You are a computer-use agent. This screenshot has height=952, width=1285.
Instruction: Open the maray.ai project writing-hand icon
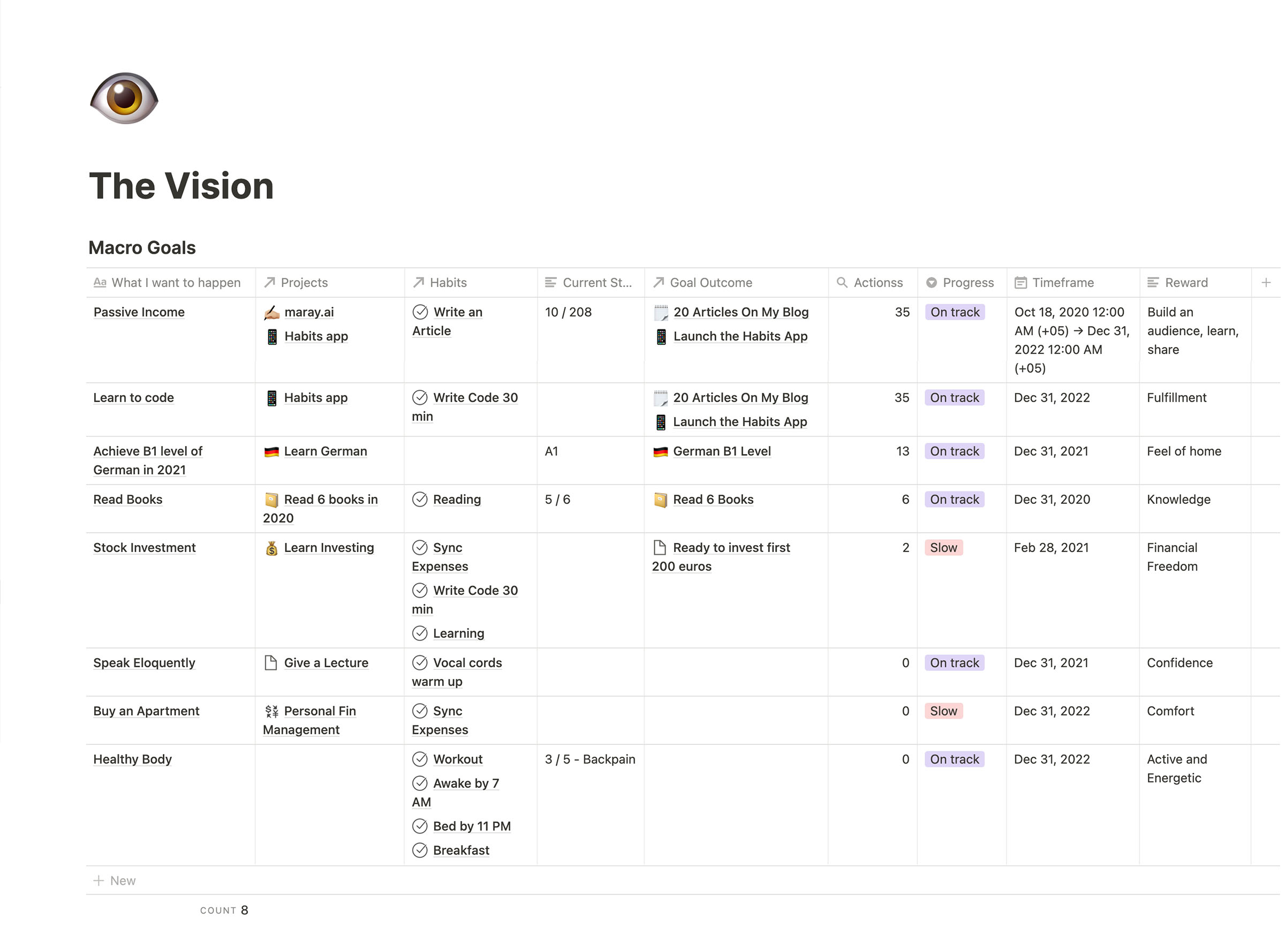pyautogui.click(x=271, y=312)
